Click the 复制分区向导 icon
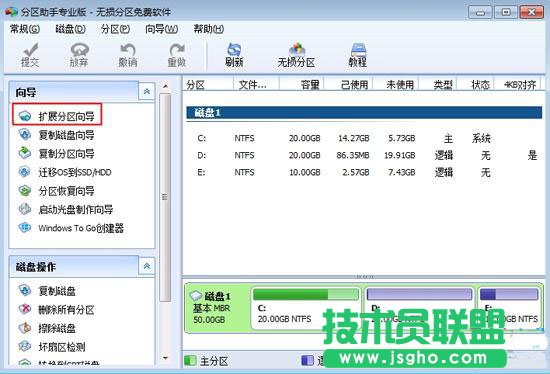550x374 pixels. pos(25,153)
